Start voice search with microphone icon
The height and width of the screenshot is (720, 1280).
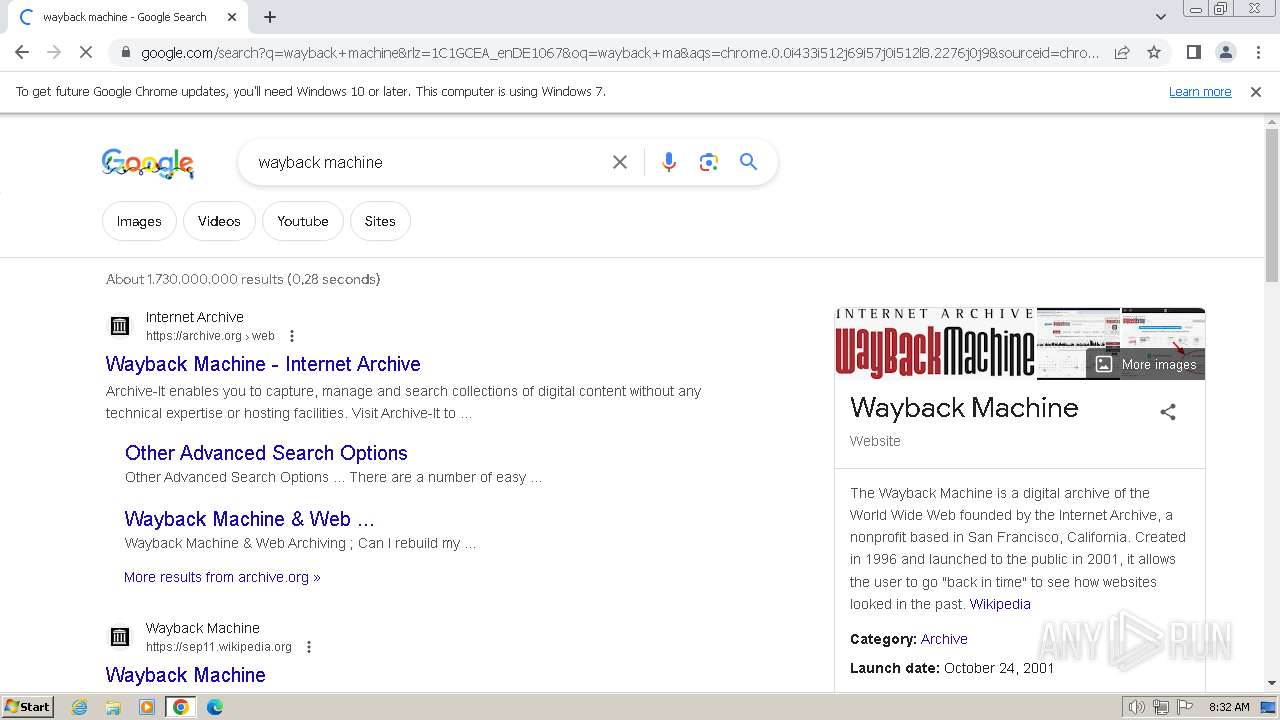coord(669,162)
